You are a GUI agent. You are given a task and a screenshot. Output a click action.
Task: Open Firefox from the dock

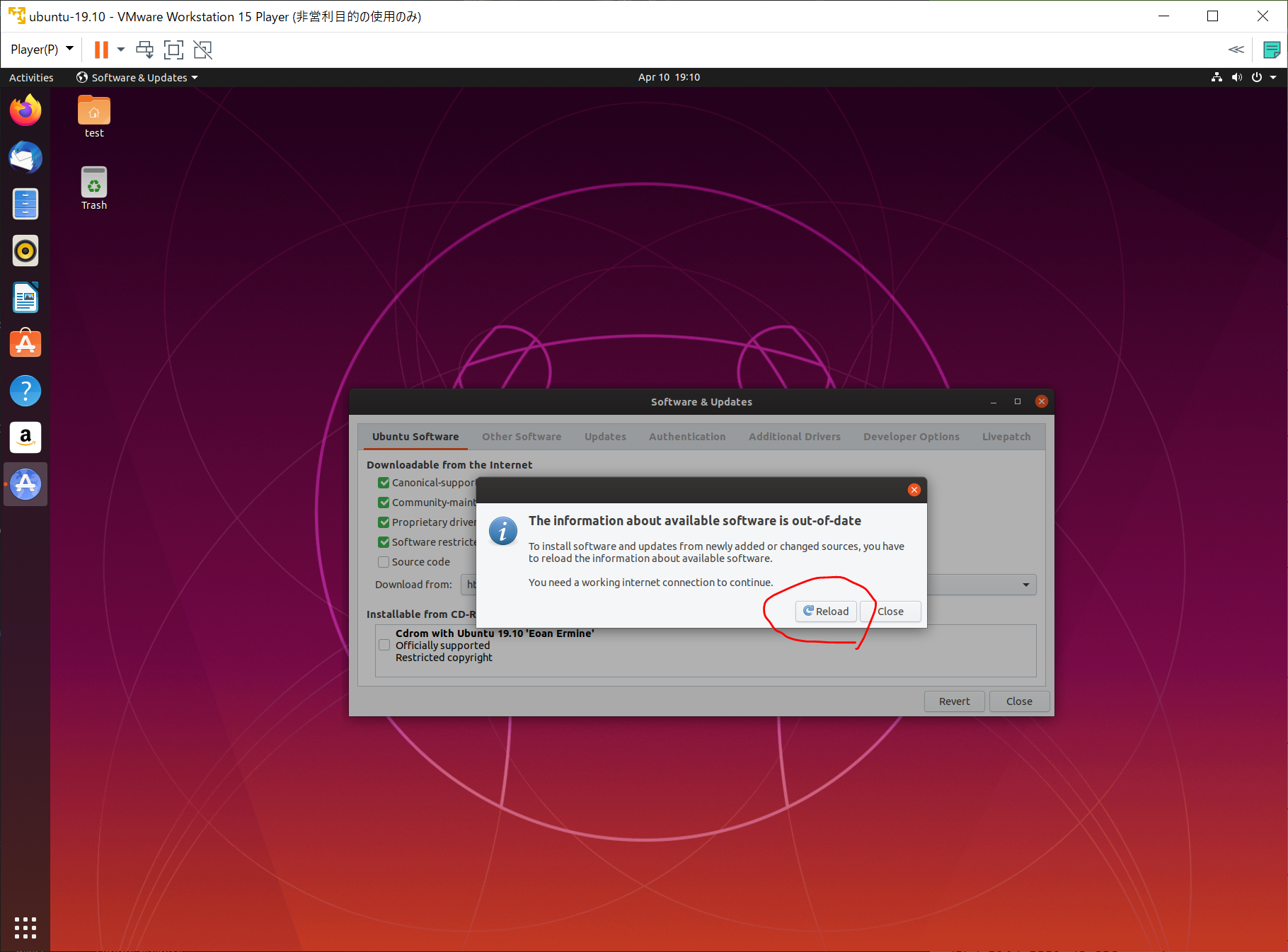coord(25,110)
